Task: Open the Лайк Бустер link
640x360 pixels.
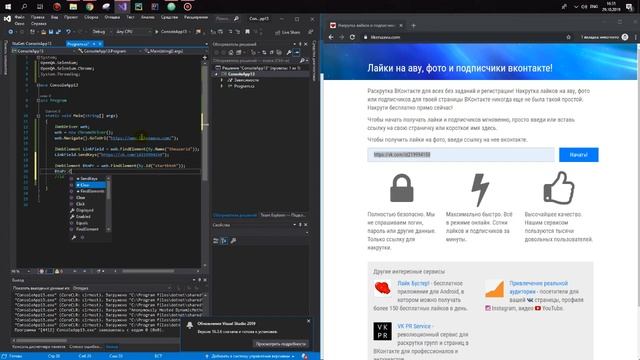Action: 413,283
